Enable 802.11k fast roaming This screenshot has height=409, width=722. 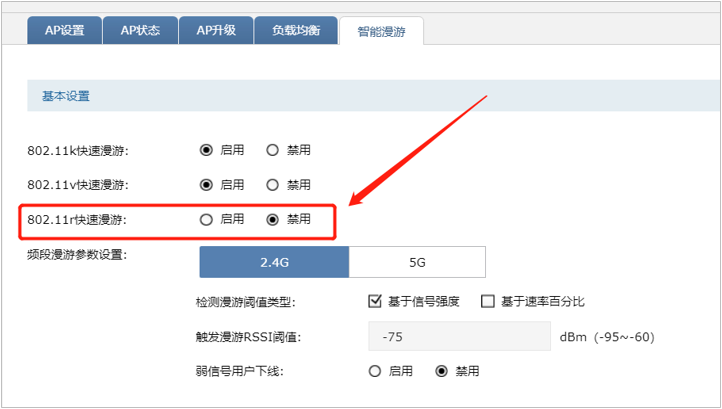point(207,151)
